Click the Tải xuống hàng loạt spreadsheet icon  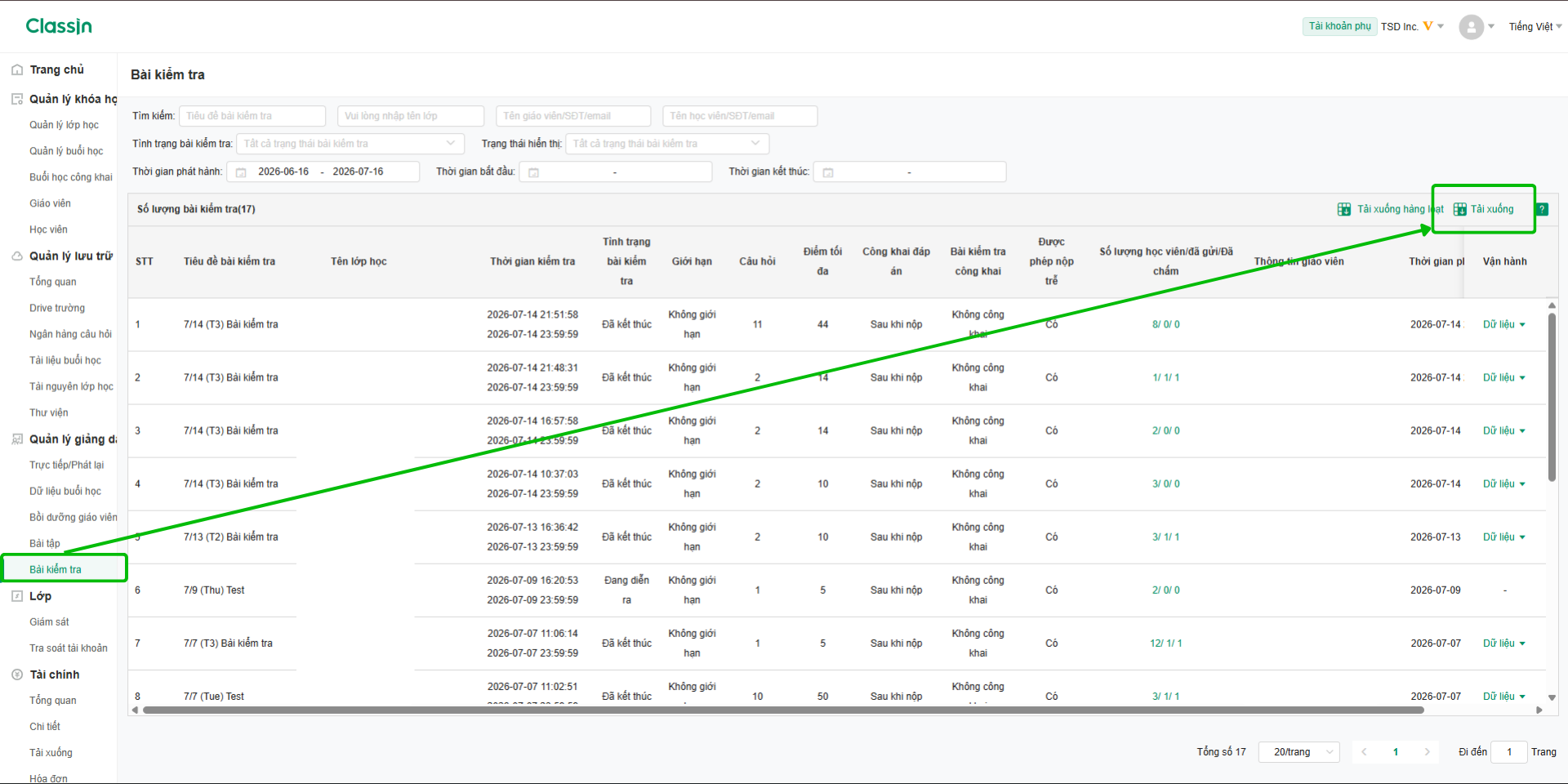coord(1343,209)
